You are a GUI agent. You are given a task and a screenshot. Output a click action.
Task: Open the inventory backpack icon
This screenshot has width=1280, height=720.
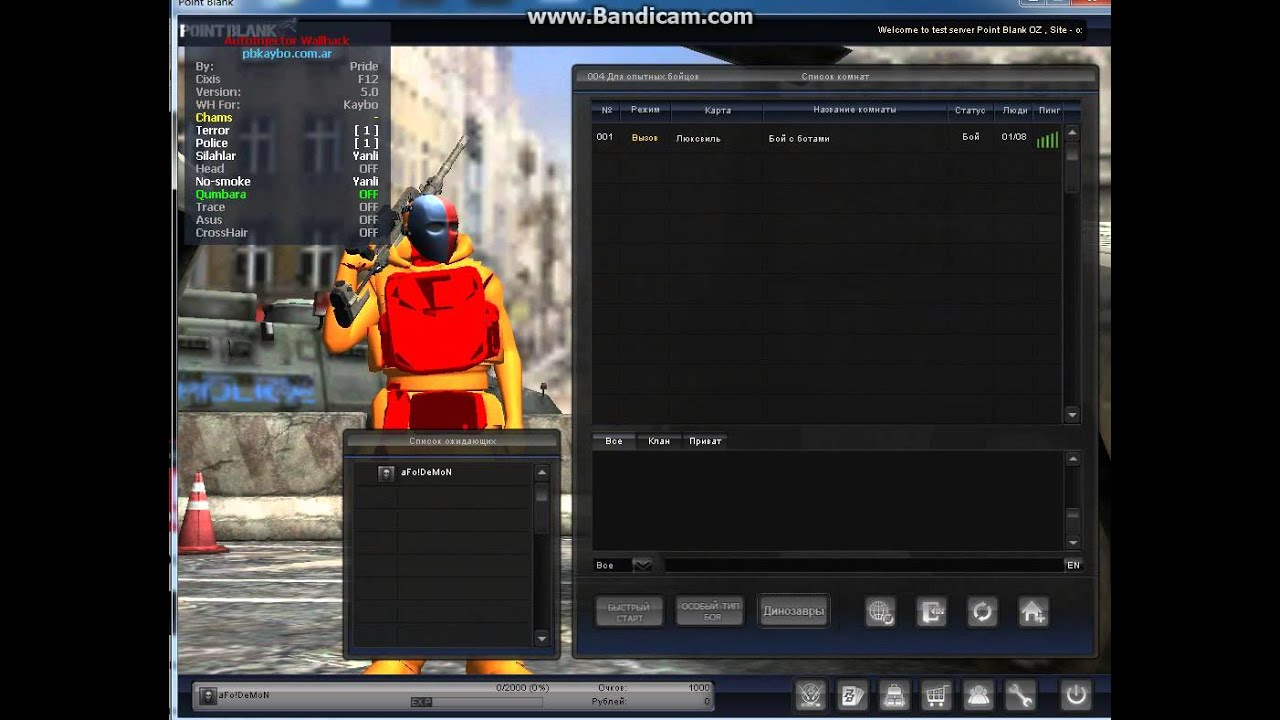click(x=894, y=695)
